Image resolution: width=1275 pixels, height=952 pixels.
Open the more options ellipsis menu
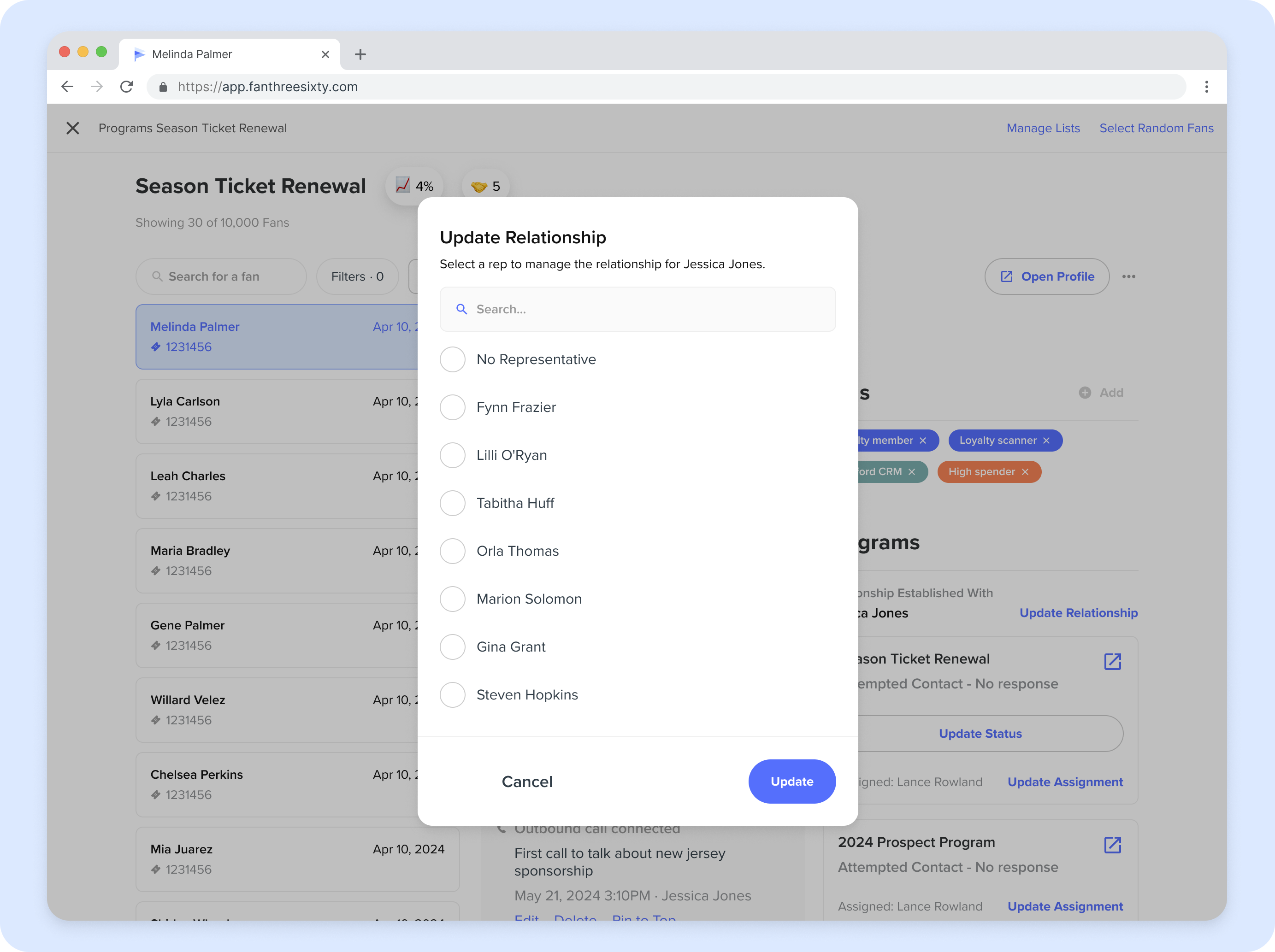[1128, 276]
